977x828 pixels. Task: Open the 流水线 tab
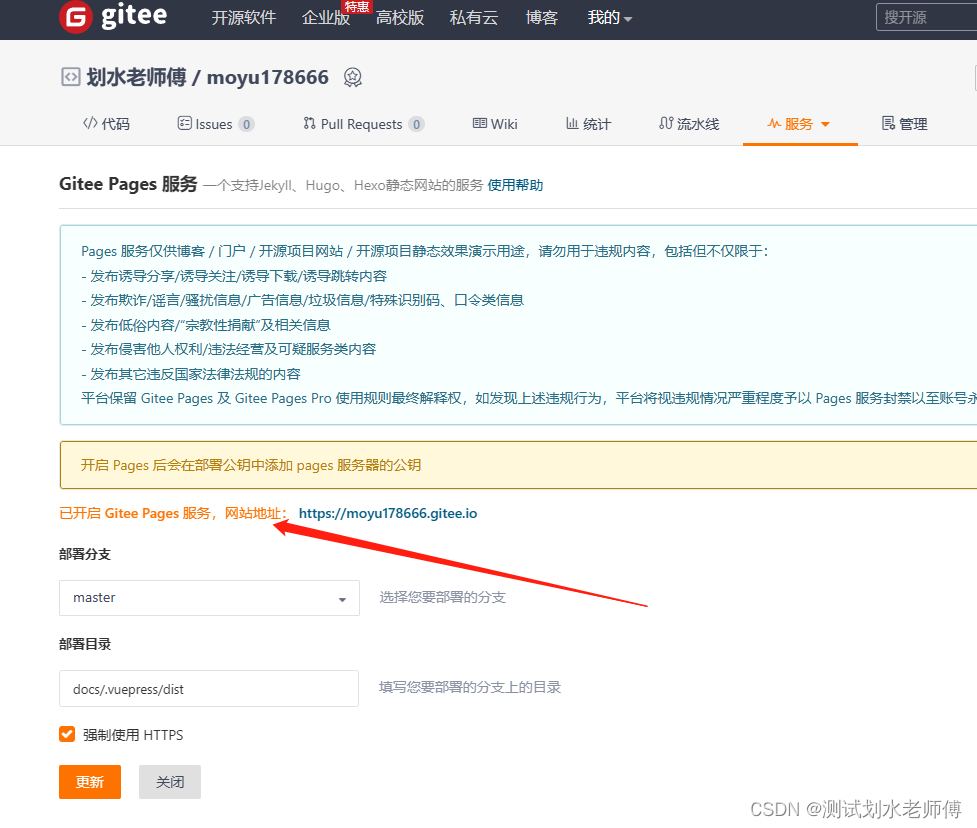(689, 124)
